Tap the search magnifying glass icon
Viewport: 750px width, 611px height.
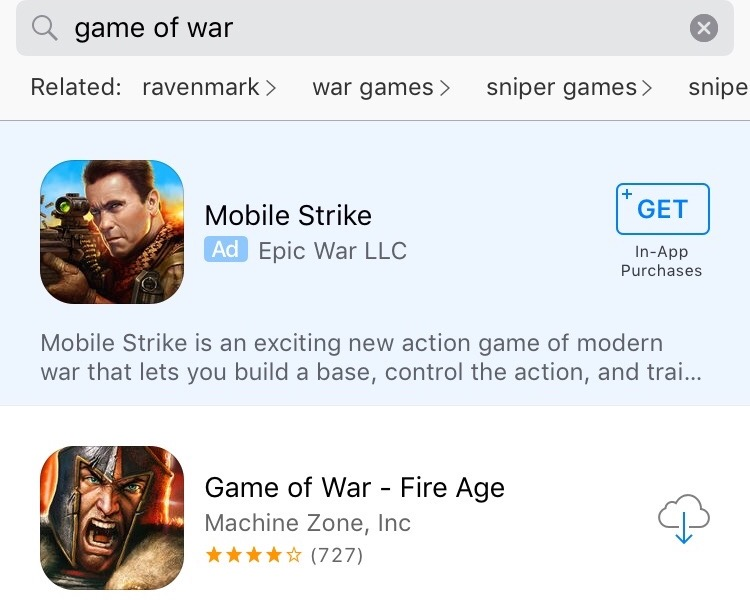click(44, 28)
